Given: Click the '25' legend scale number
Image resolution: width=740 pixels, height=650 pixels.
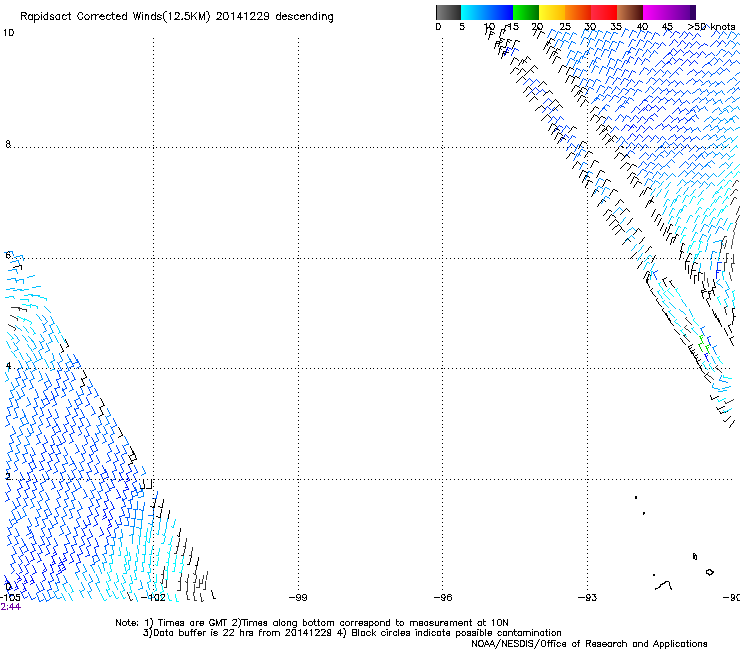Looking at the screenshot, I should coord(565,27).
